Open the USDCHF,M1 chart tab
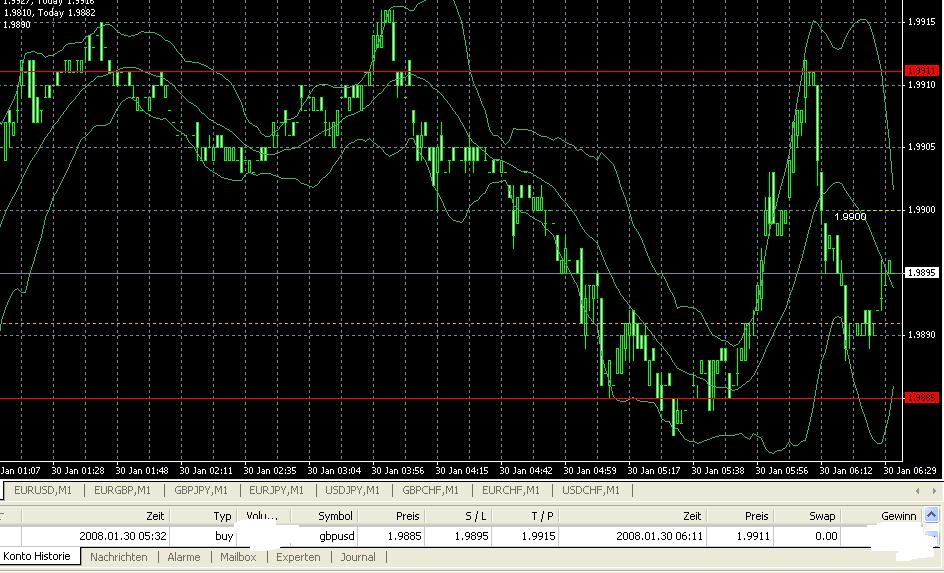Screen dimensions: 944x573 pos(590,490)
